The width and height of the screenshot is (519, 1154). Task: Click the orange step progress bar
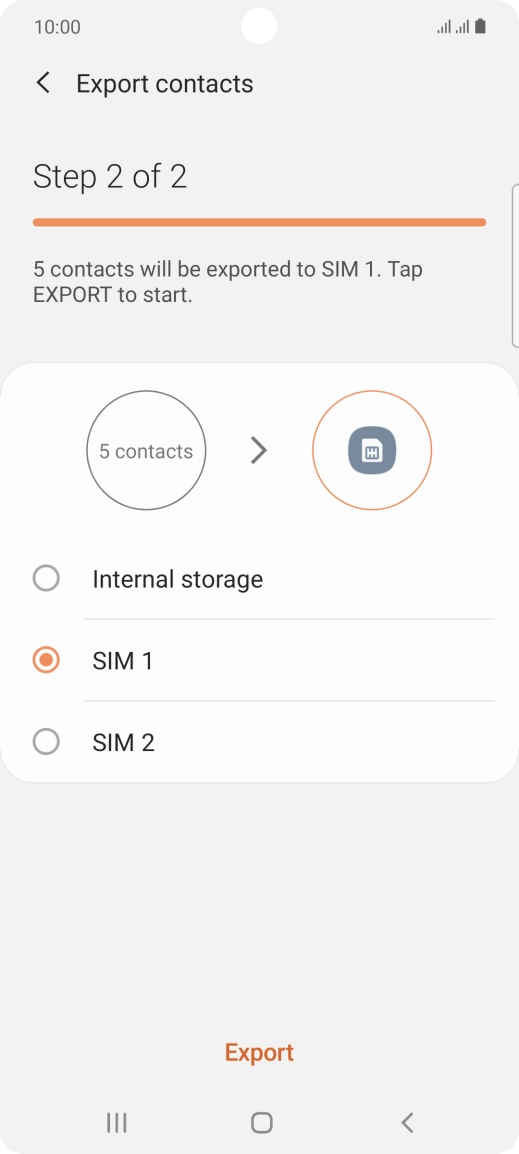(x=259, y=222)
